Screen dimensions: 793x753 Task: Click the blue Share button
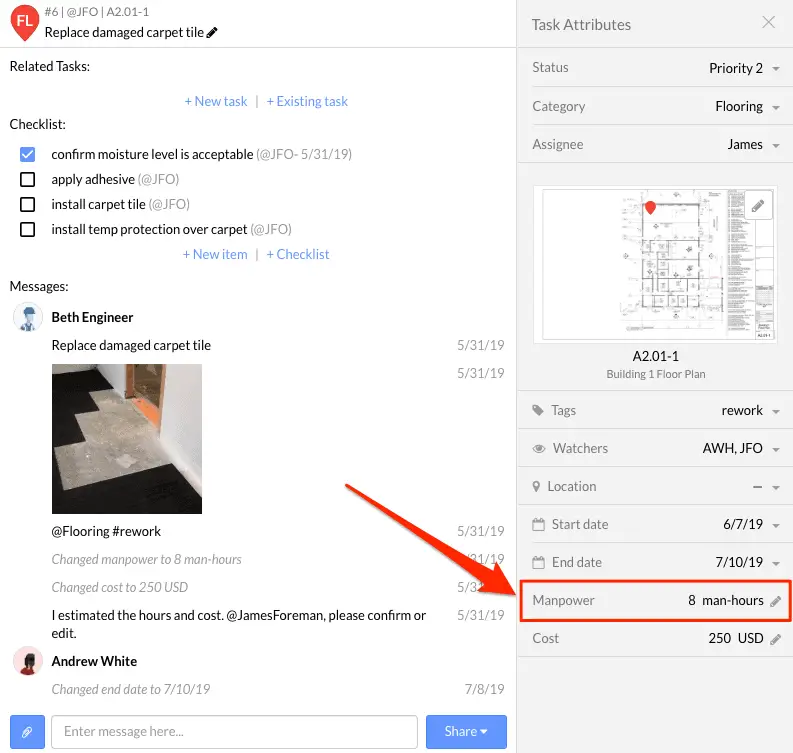point(466,731)
